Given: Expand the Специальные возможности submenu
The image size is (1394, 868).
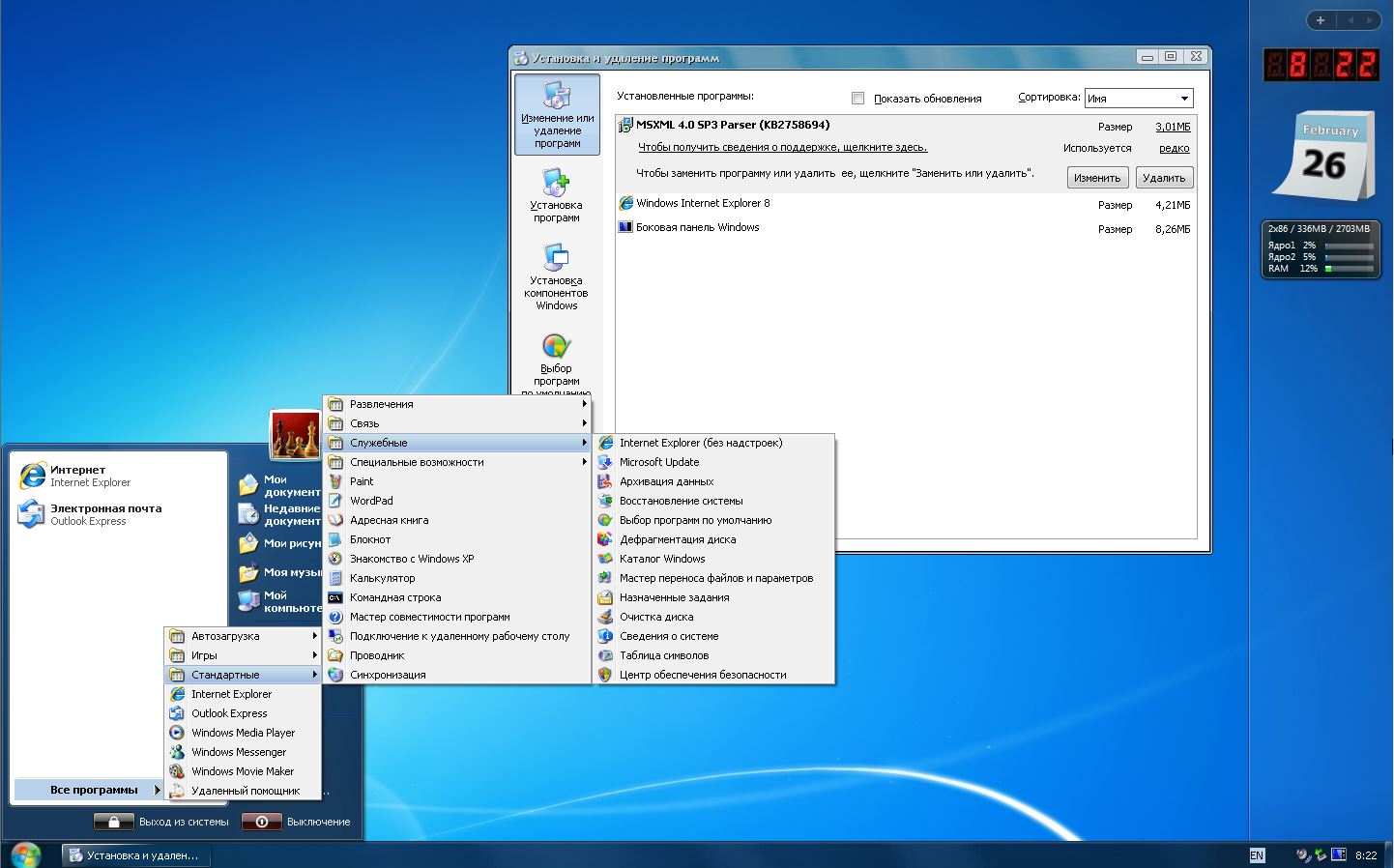Looking at the screenshot, I should pos(457,462).
